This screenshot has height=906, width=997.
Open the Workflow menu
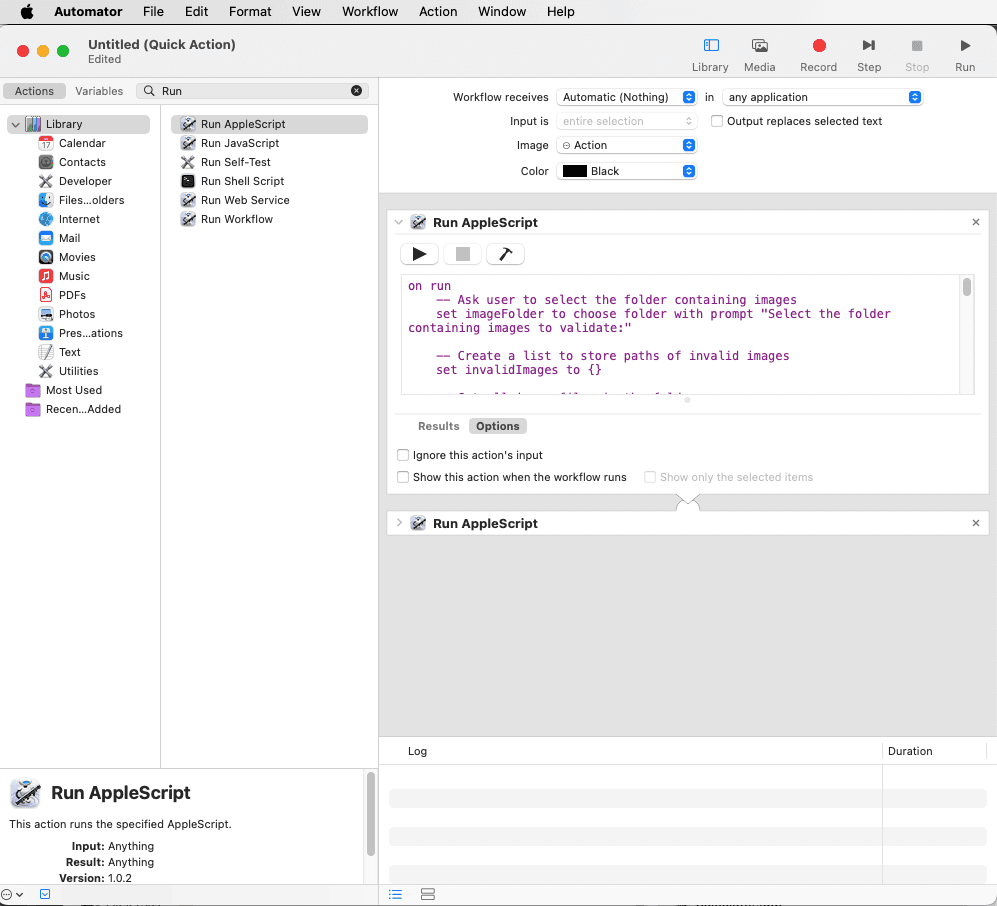coord(370,11)
